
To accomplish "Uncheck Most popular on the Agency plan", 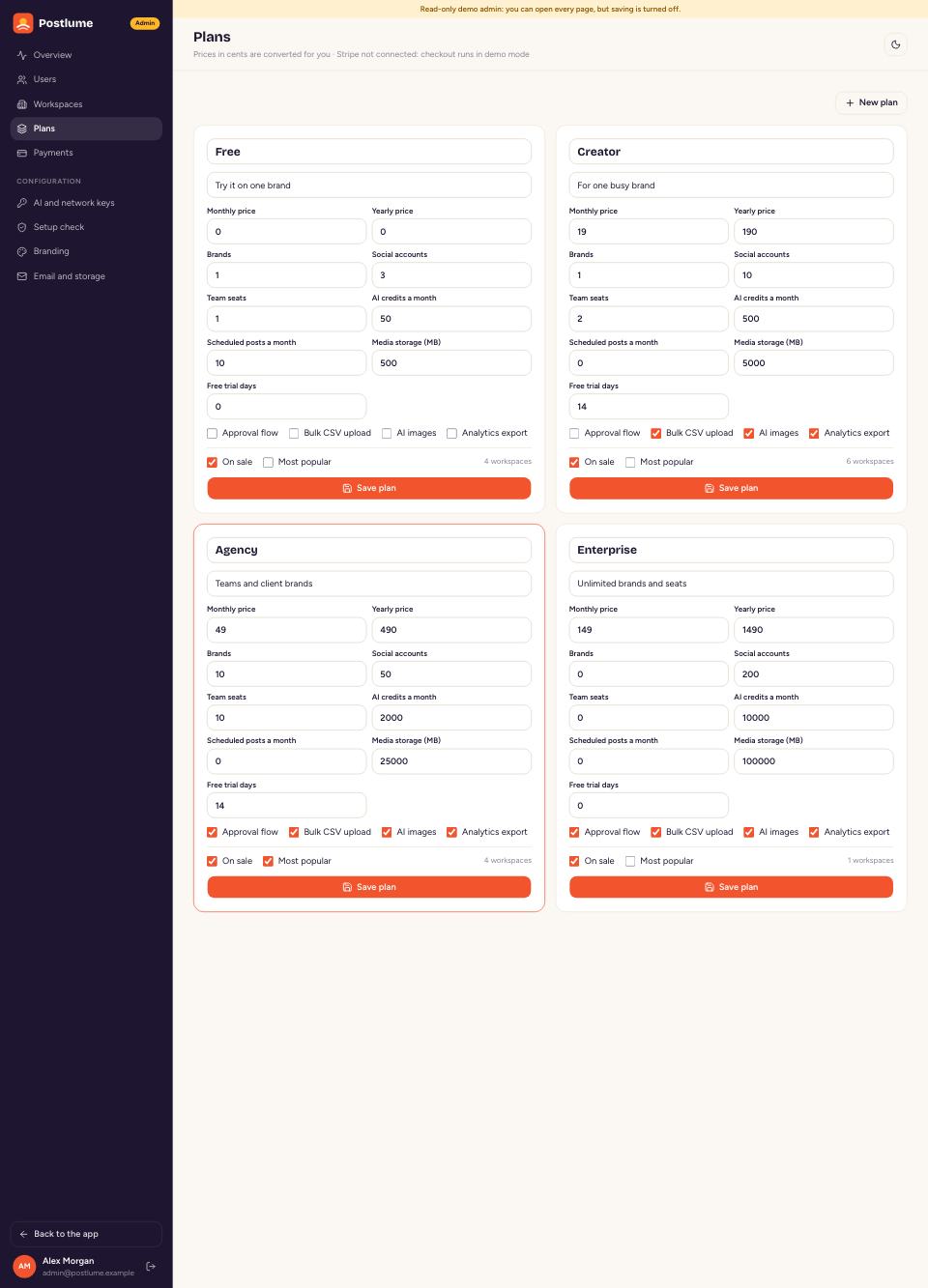I will [268, 861].
